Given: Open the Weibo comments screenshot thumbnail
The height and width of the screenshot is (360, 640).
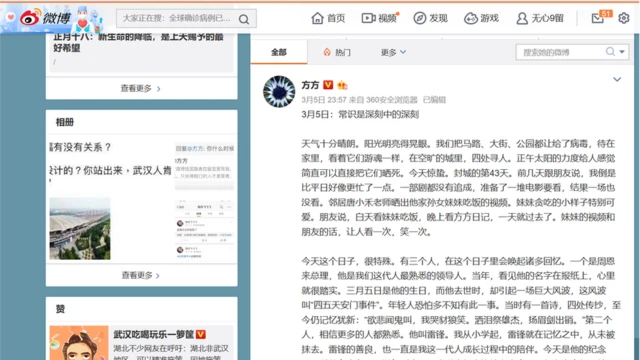Looking at the screenshot, I should [205, 229].
